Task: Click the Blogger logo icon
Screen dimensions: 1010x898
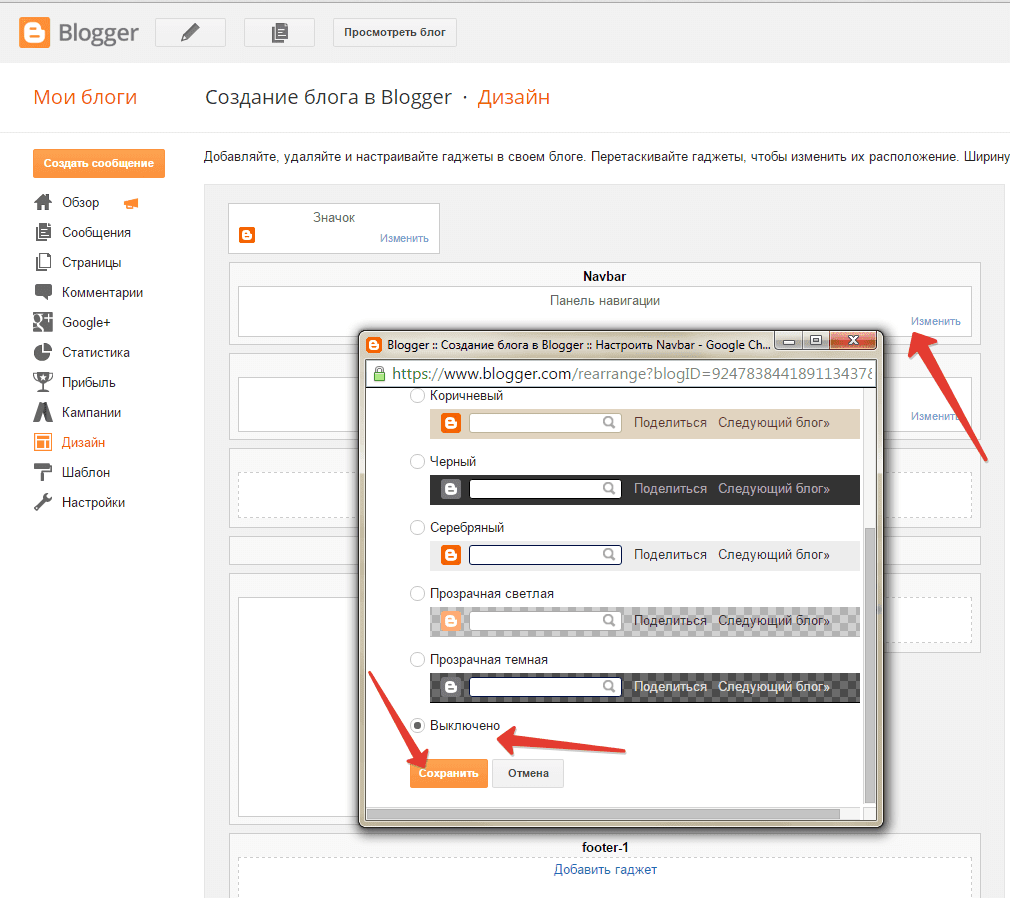Action: pos(34,33)
